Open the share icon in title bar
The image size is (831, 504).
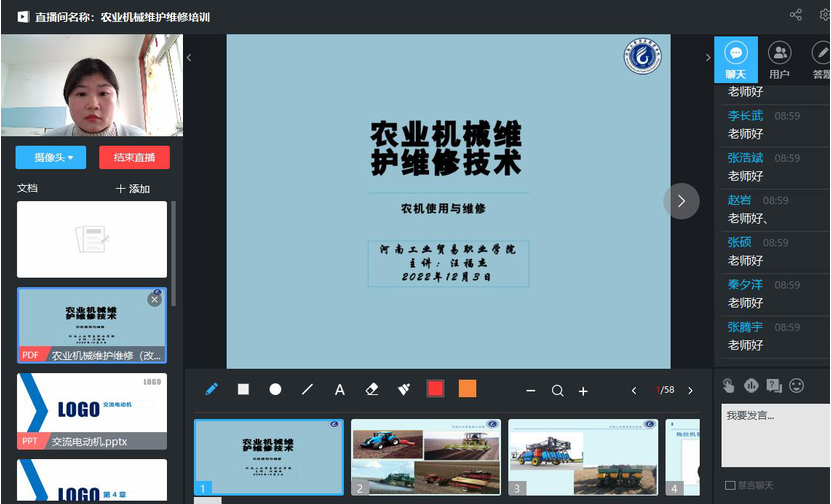pyautogui.click(x=796, y=15)
